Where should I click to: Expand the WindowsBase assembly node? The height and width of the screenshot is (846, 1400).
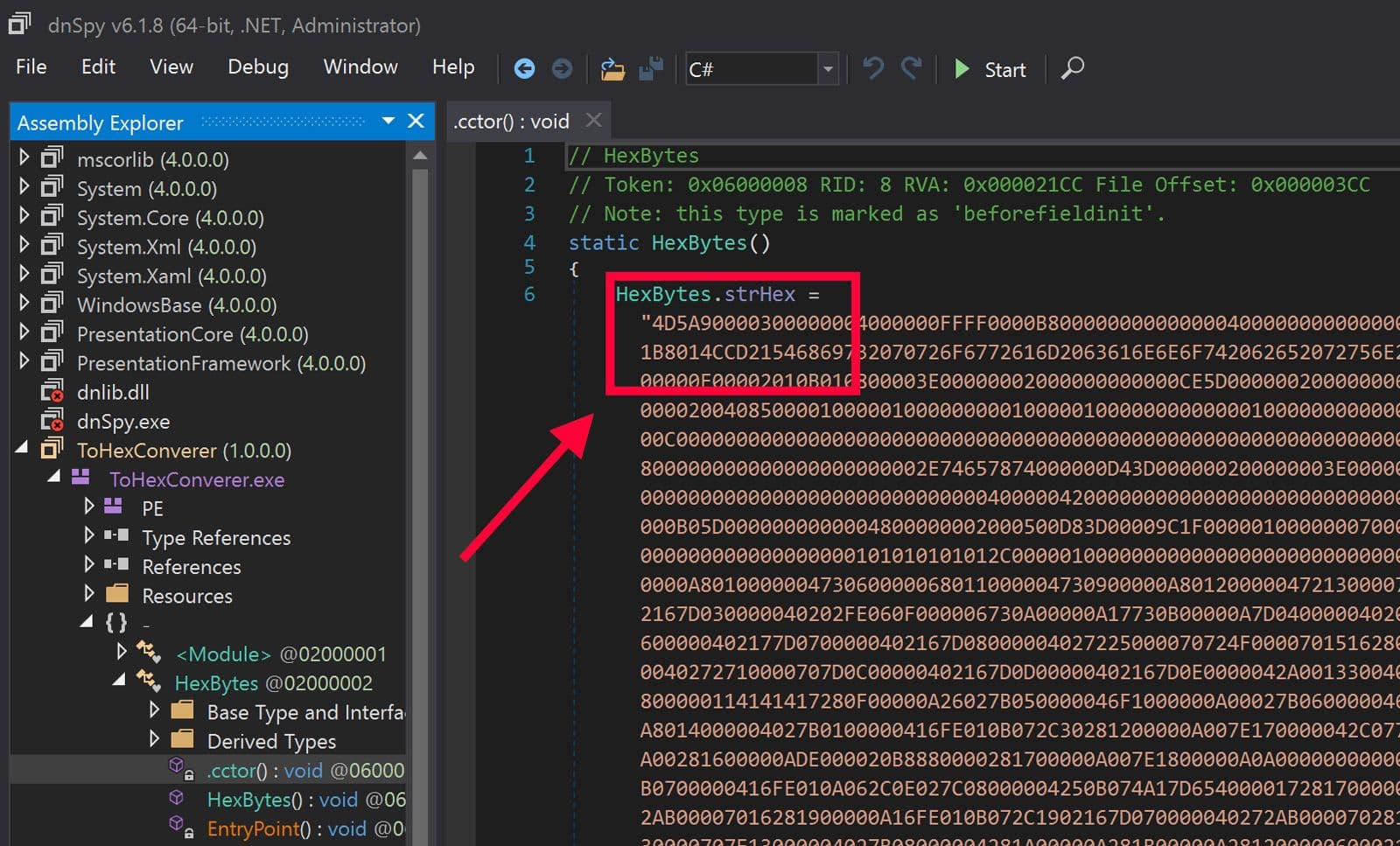pyautogui.click(x=24, y=303)
